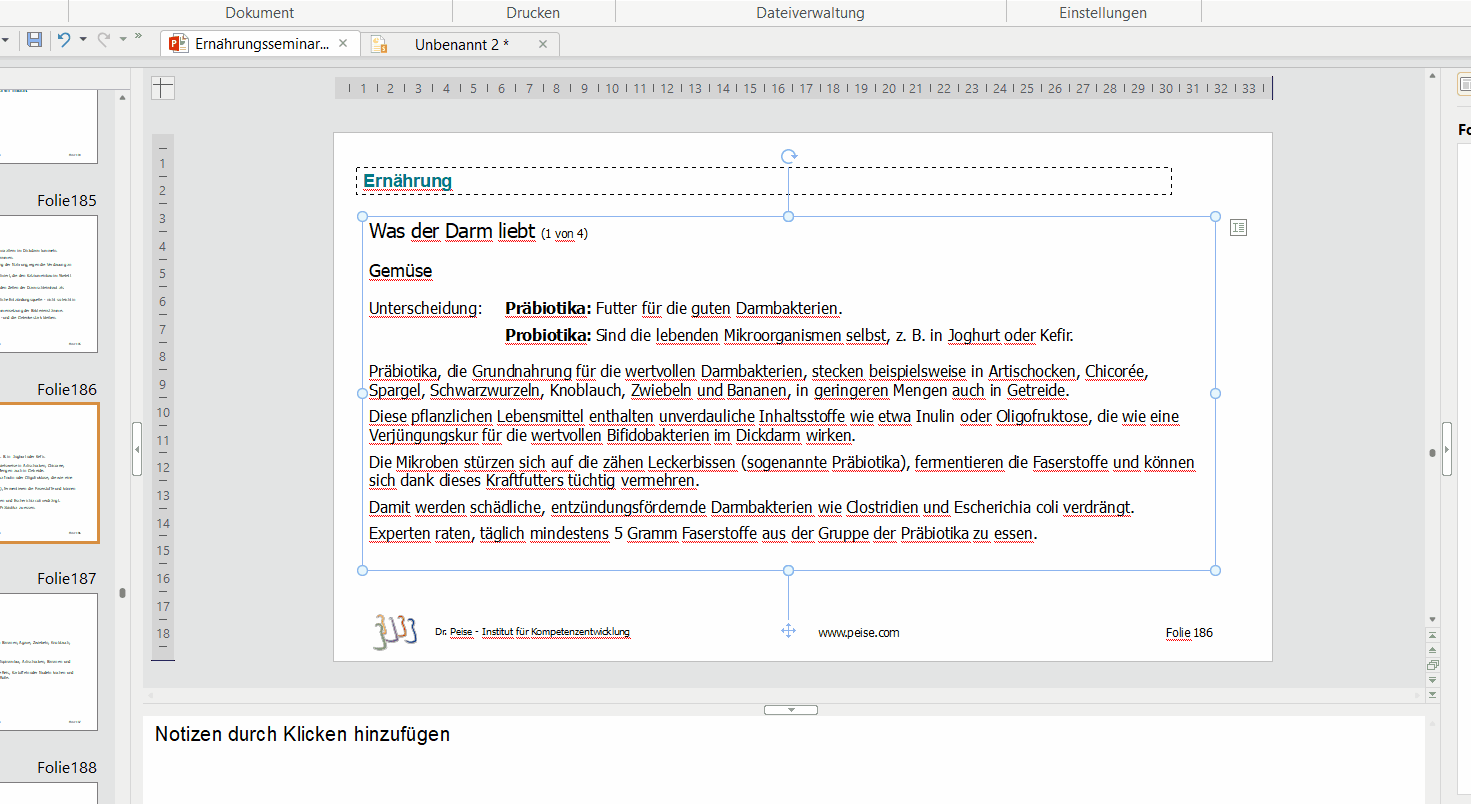Screen dimensions: 1471x804
Task: Switch to the Unbenannt 2 document tab
Action: (460, 44)
